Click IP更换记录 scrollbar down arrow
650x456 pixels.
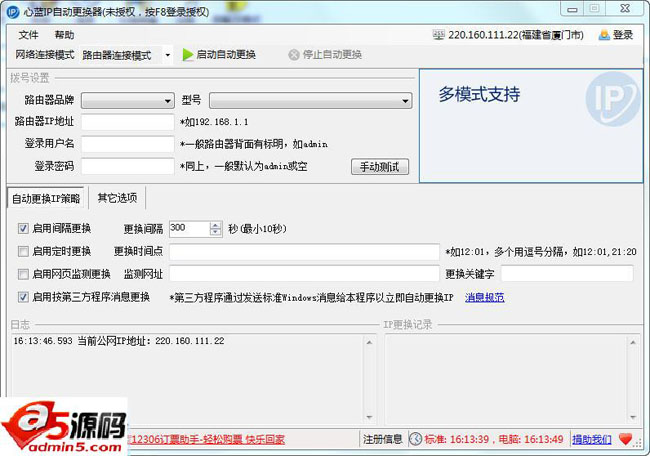[x=633, y=417]
